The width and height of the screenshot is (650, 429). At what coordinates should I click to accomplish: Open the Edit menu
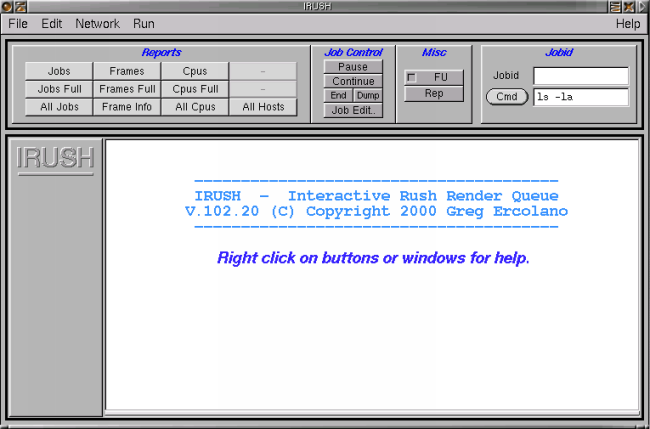coord(52,23)
